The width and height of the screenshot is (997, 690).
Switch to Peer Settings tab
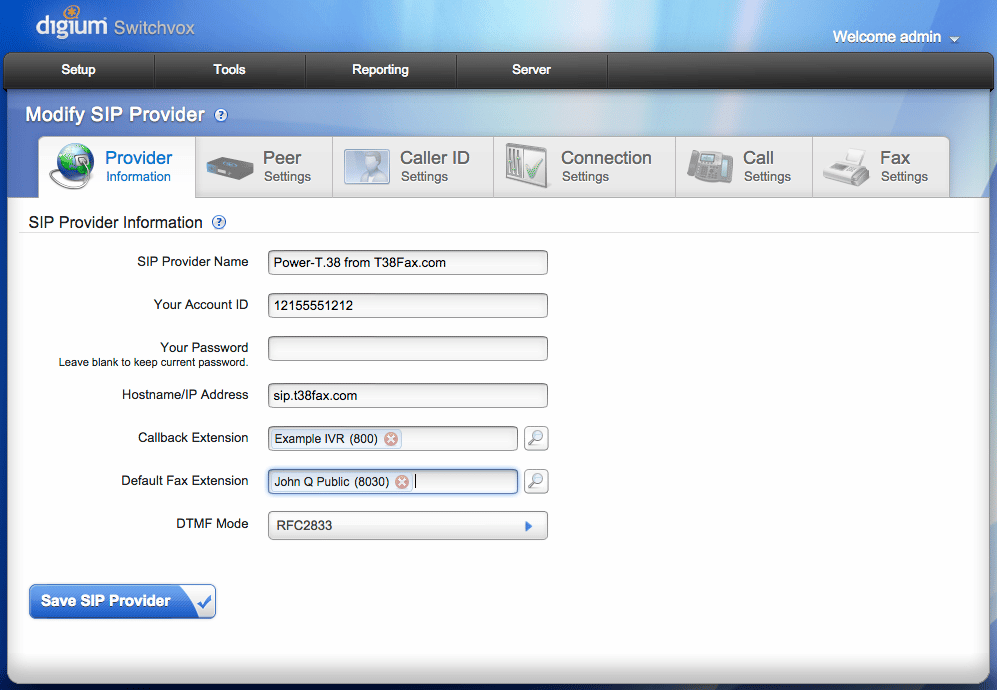(x=264, y=167)
